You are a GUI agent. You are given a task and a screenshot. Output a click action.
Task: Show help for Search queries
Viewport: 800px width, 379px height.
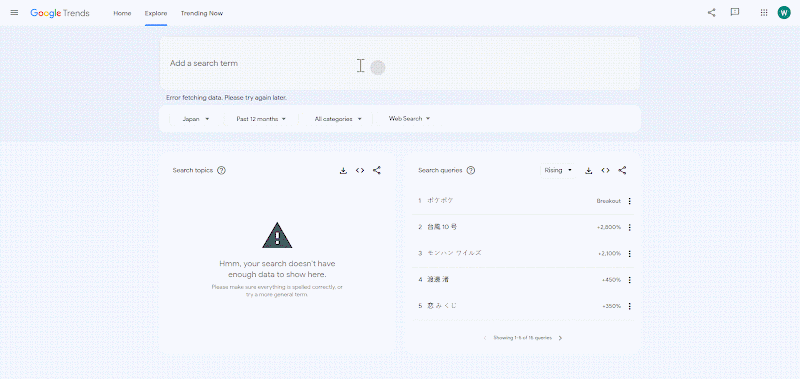click(x=471, y=170)
